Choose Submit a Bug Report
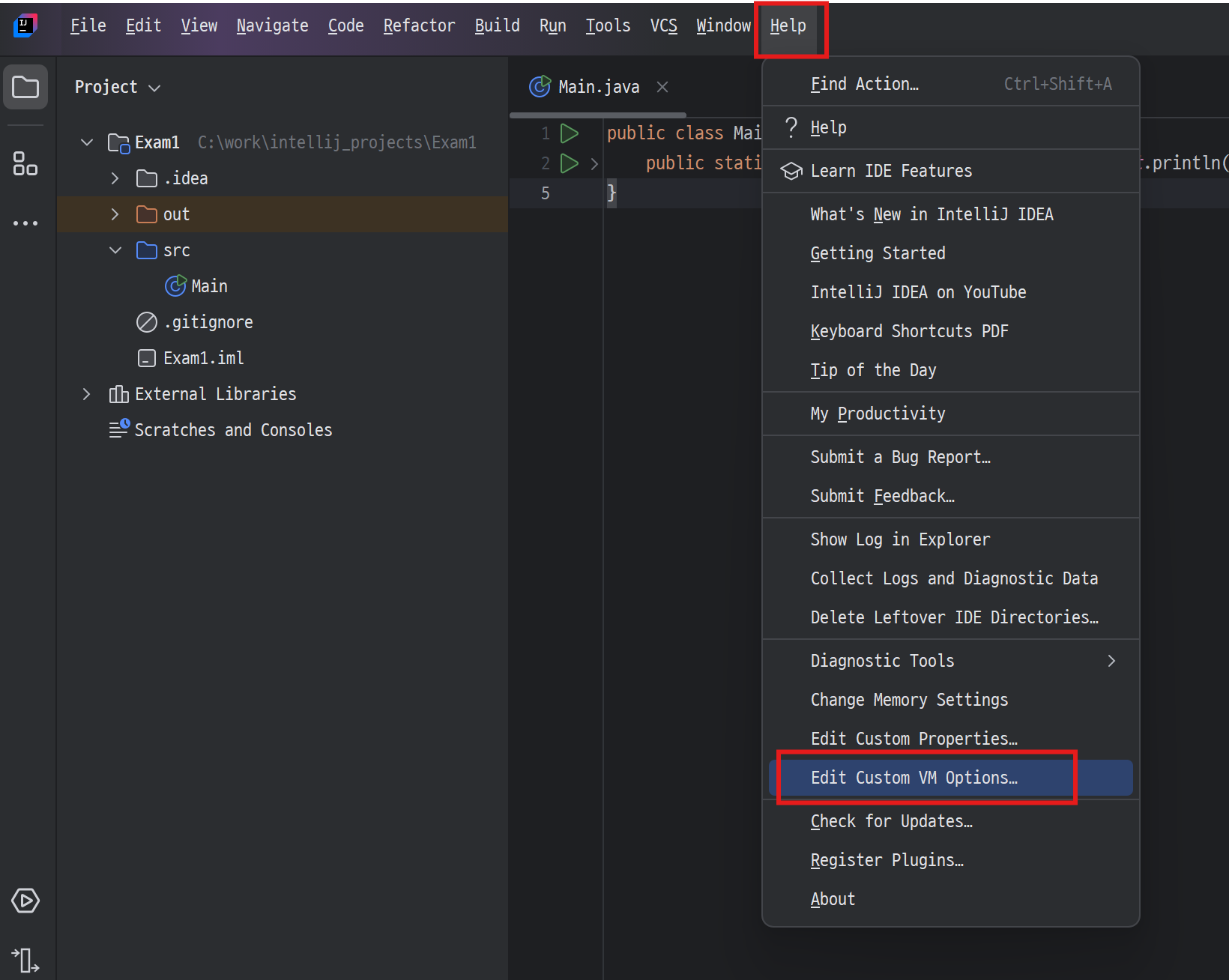1229x980 pixels. [951, 457]
